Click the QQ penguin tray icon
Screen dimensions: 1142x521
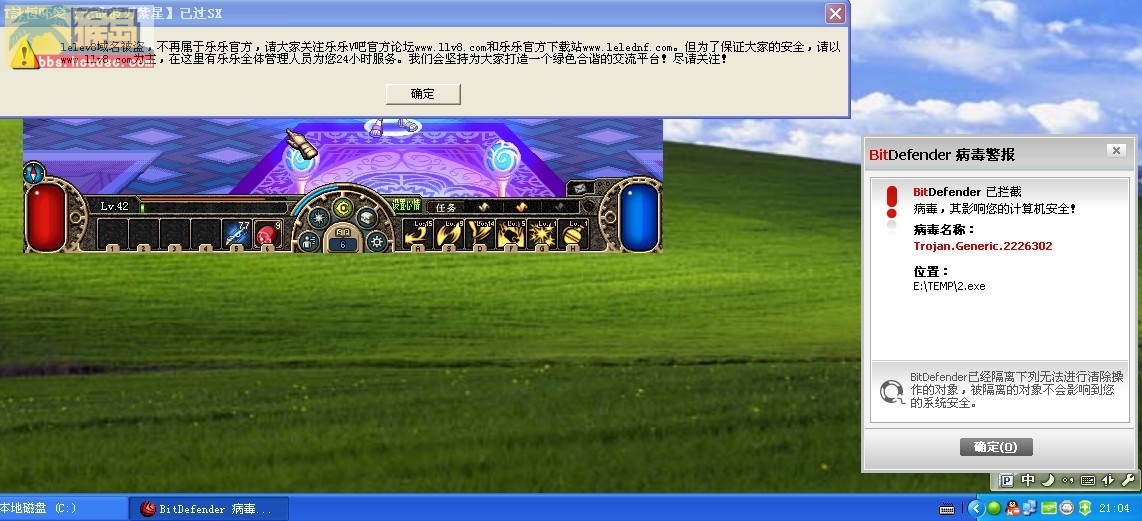1013,508
